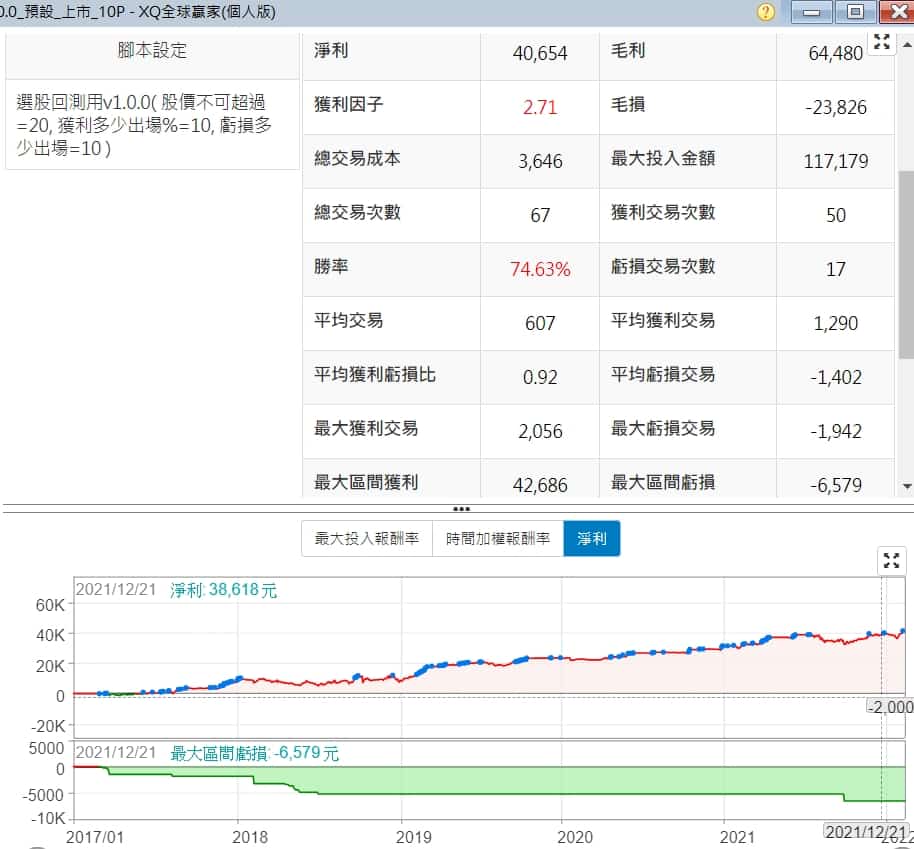
Task: Maximize the XQ全球贏家 window
Action: coord(855,12)
